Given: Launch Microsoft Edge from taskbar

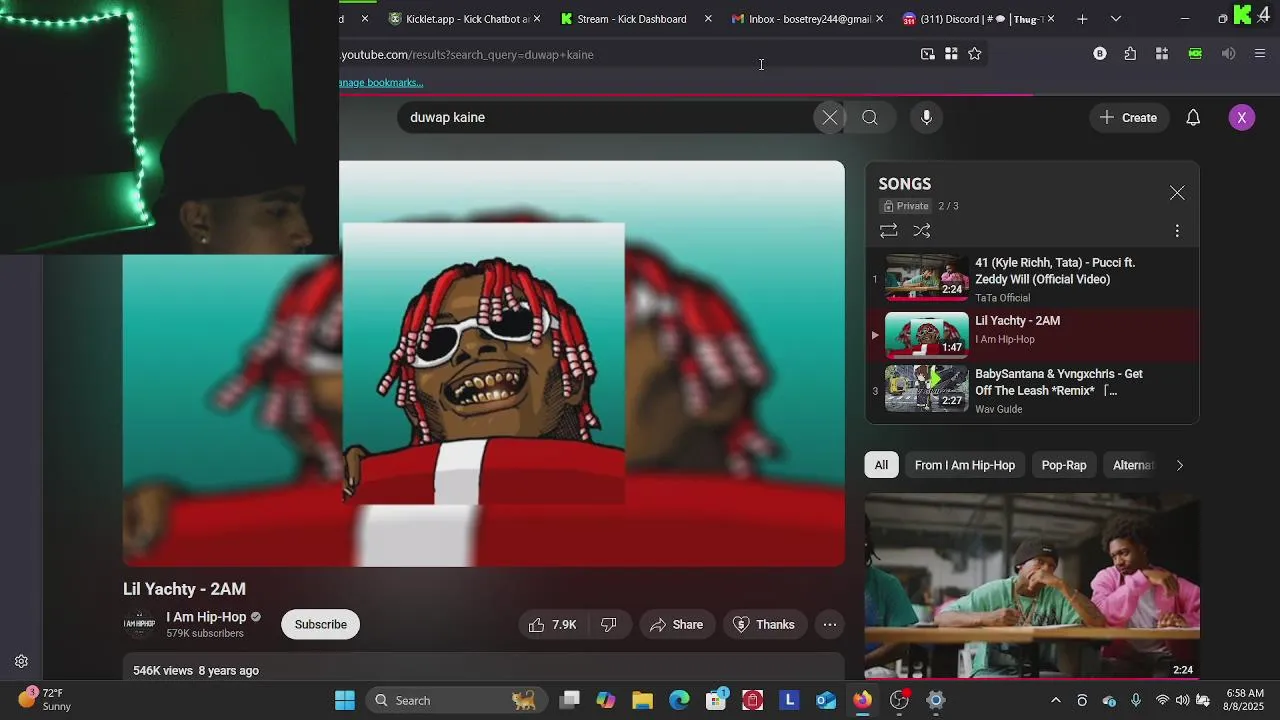Looking at the screenshot, I should 679,701.
